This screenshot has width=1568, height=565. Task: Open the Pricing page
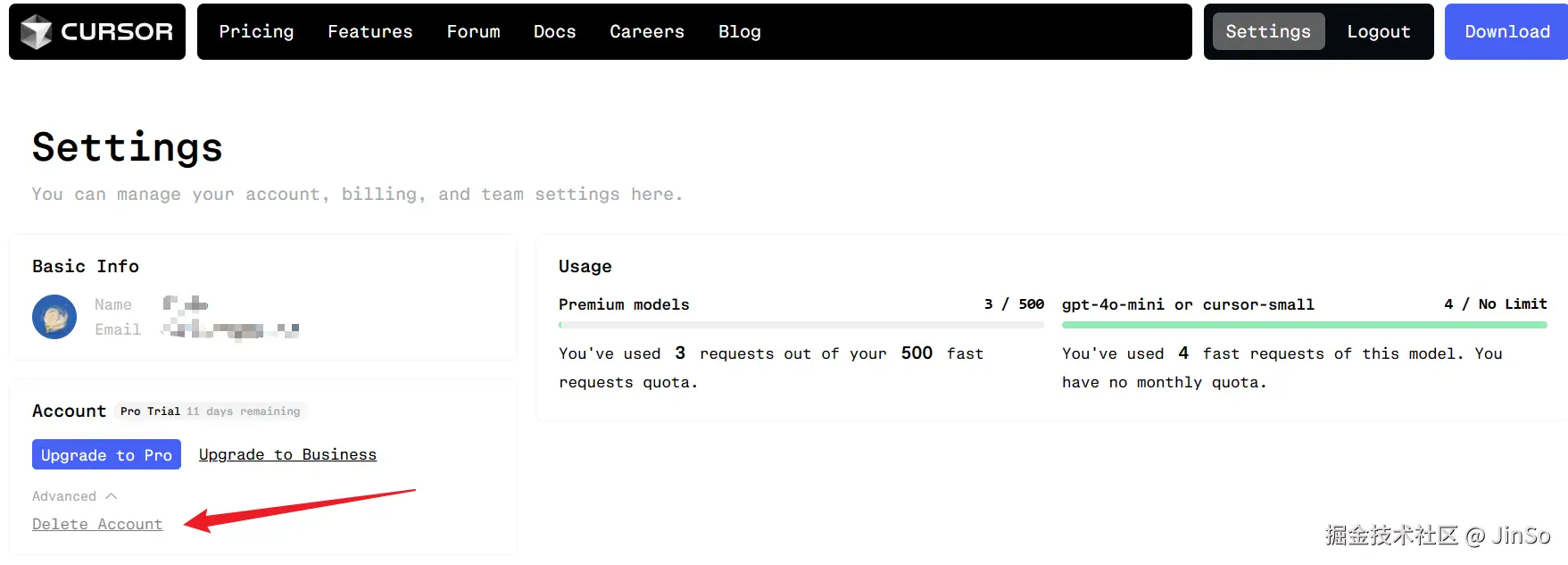coord(256,32)
